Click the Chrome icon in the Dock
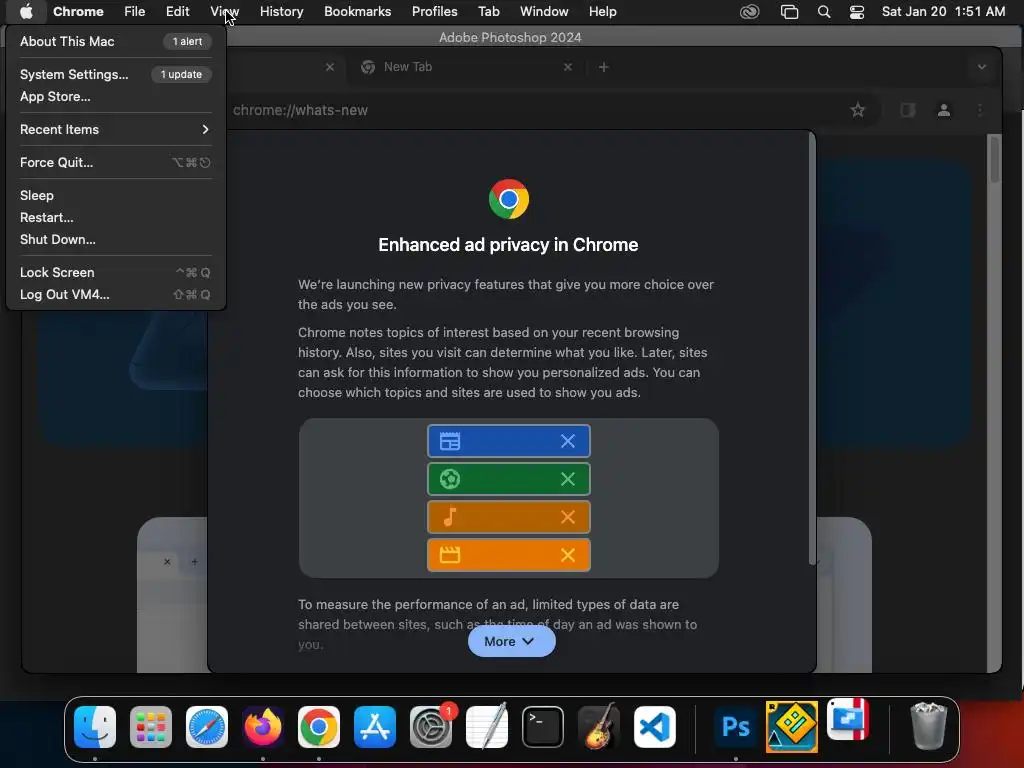 coord(319,726)
